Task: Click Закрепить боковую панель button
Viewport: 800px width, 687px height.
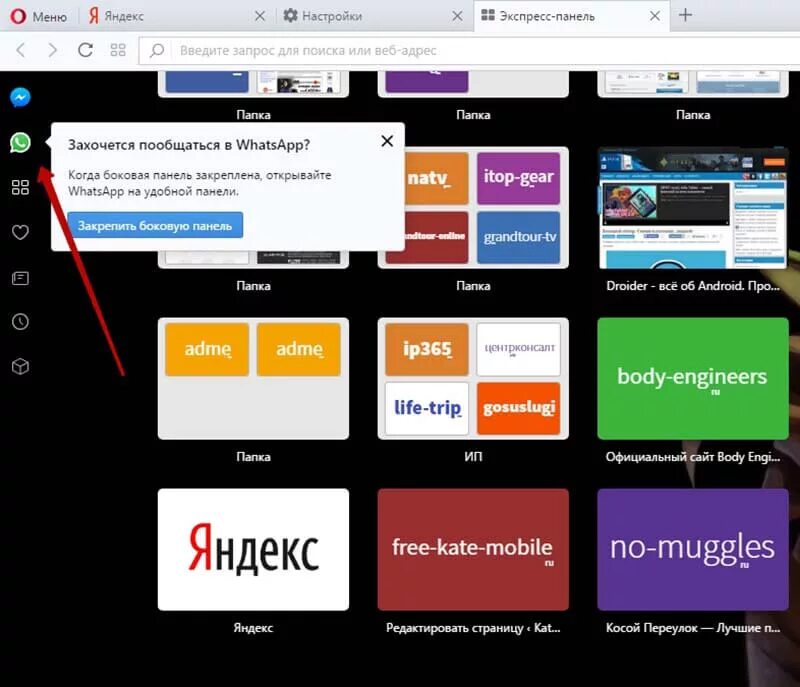Action: tap(155, 225)
